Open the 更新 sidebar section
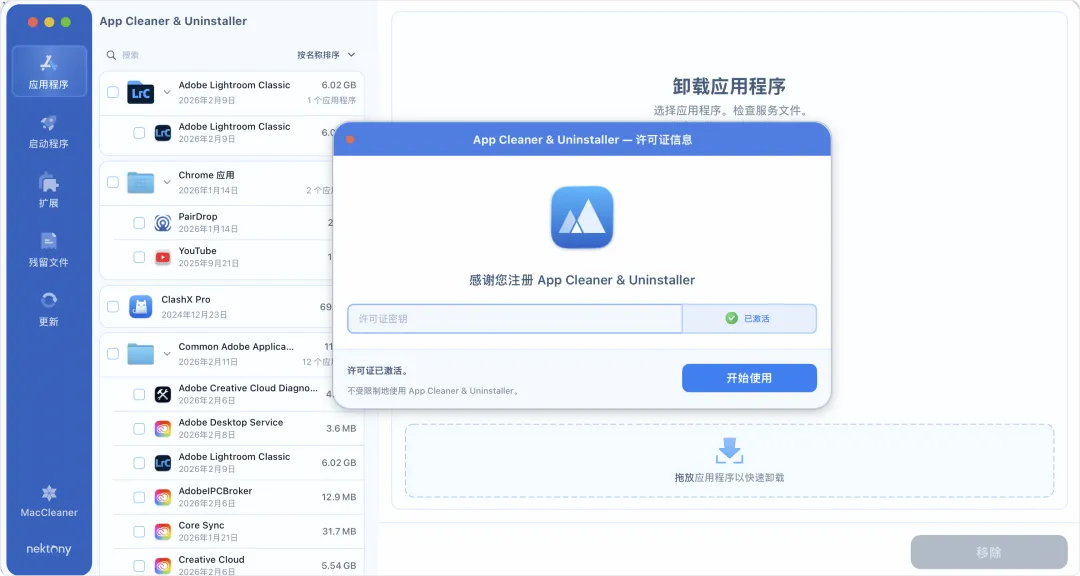1080x576 pixels. [49, 309]
